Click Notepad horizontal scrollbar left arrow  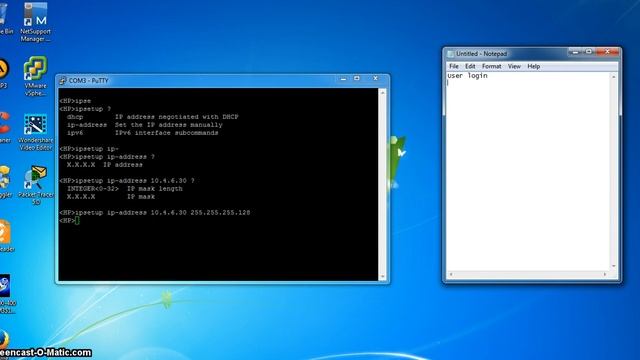pyautogui.click(x=451, y=274)
